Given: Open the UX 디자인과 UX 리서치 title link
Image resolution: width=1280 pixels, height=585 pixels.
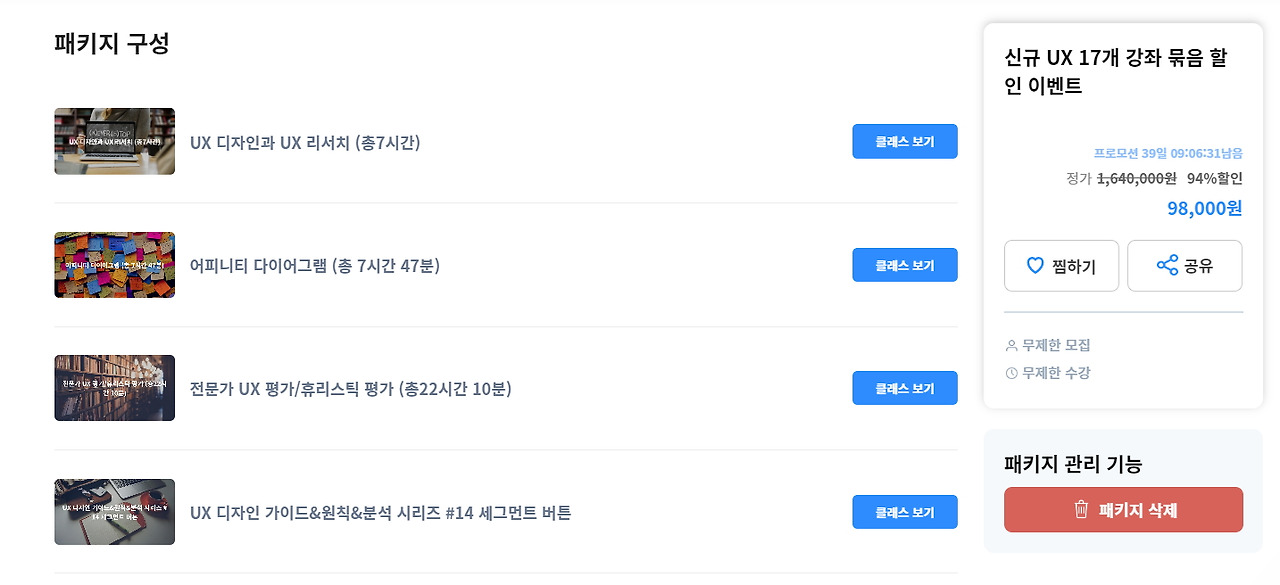Looking at the screenshot, I should pyautogui.click(x=305, y=142).
